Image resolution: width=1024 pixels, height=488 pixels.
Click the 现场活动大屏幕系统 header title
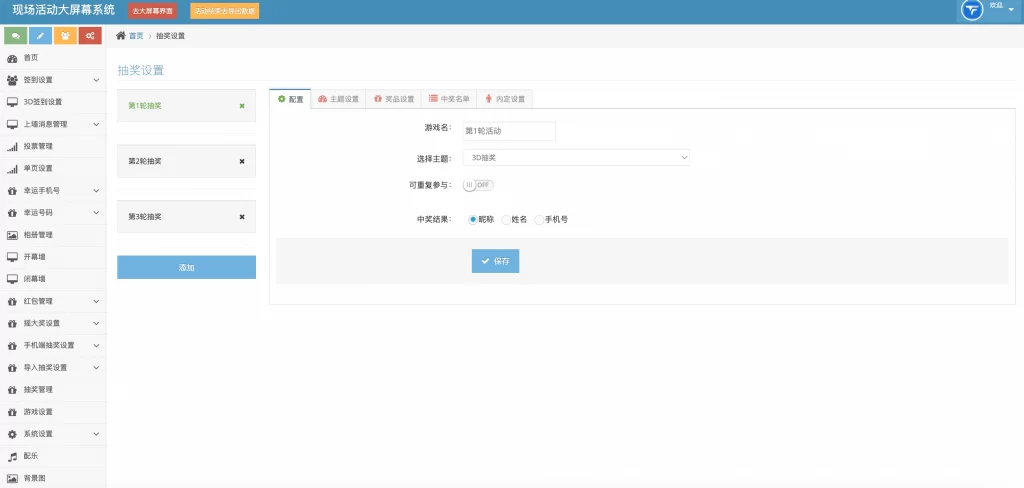tap(63, 10)
